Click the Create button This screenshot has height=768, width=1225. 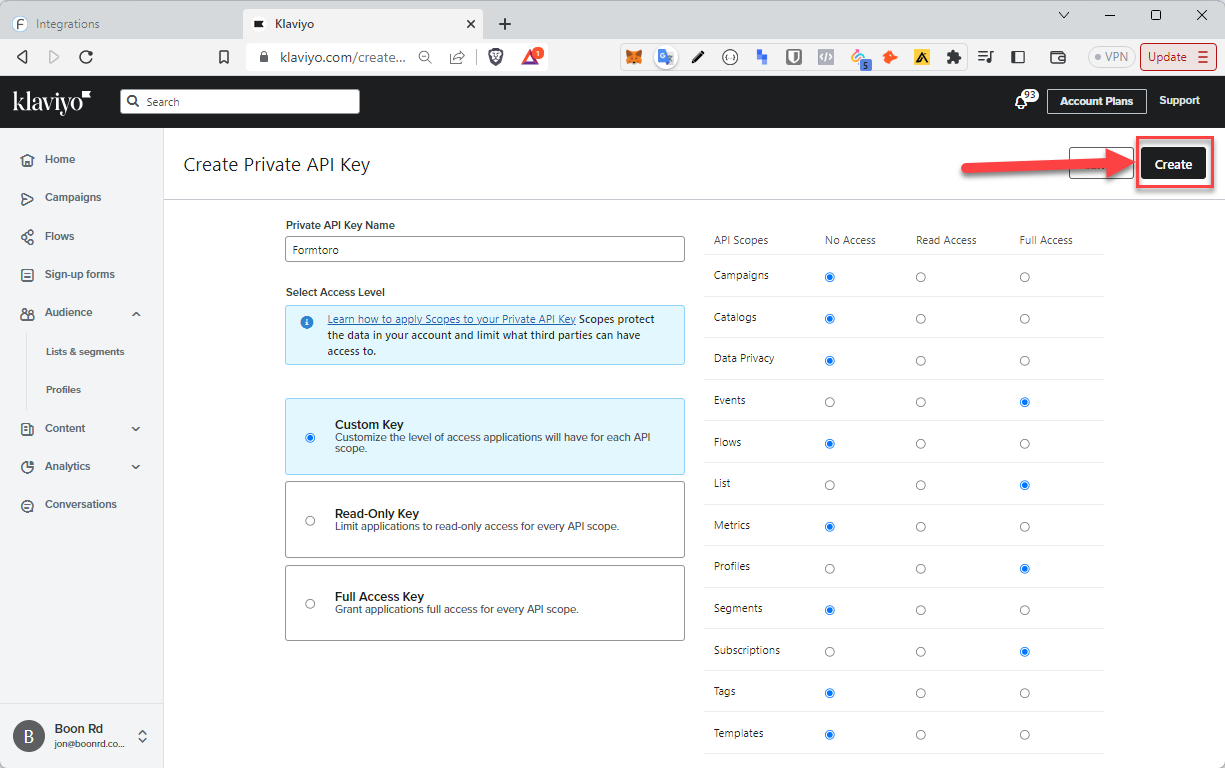coord(1173,164)
